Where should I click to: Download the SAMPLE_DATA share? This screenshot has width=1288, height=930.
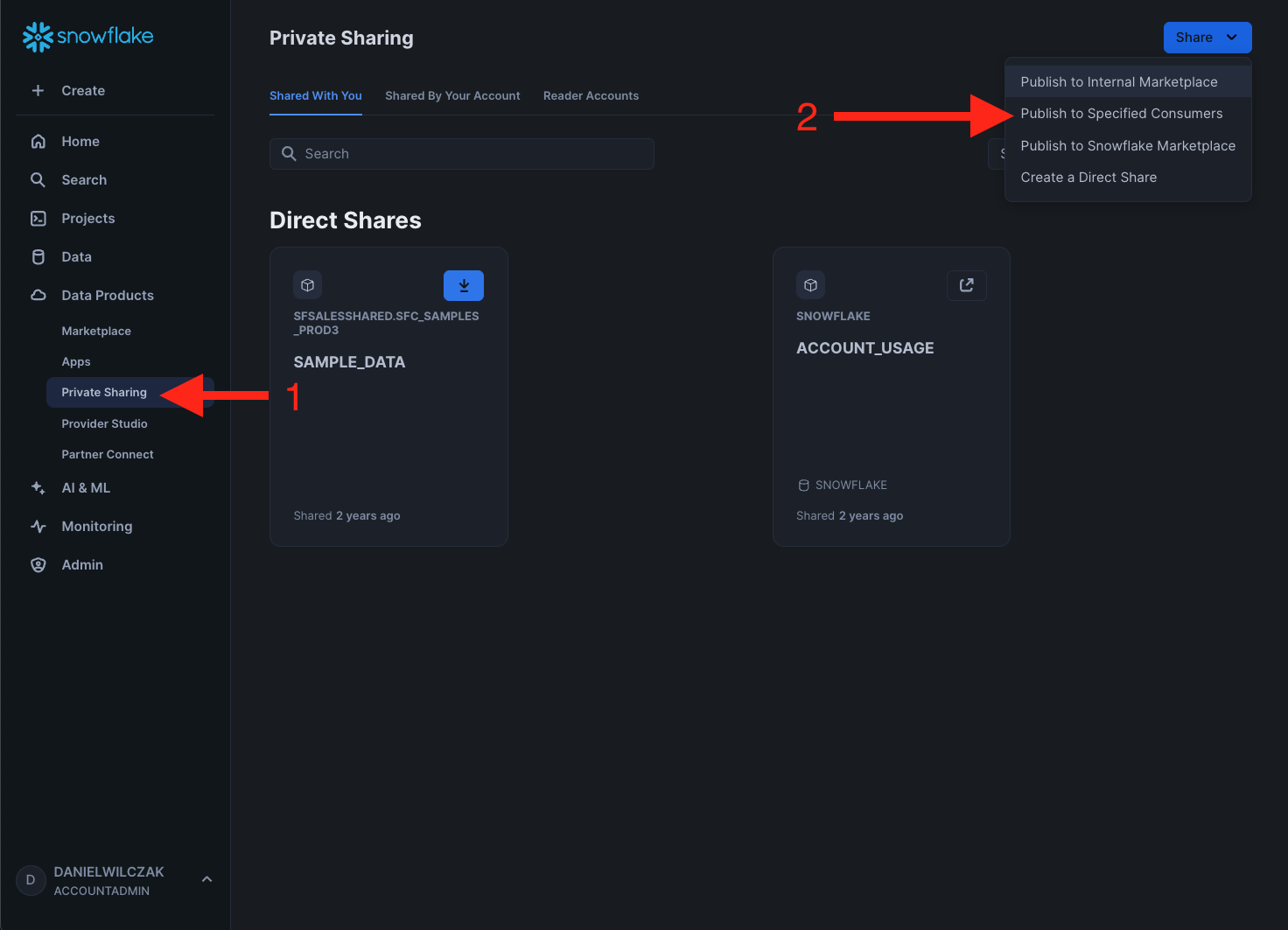pos(463,285)
